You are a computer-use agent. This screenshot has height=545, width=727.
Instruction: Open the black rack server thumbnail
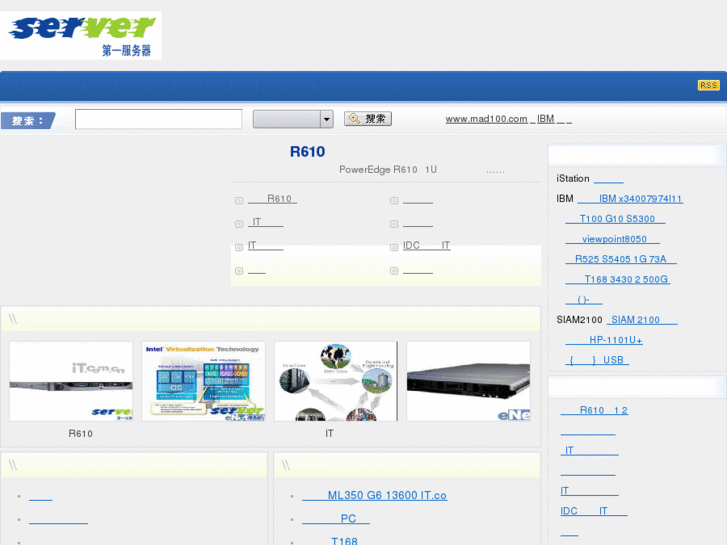click(x=468, y=381)
